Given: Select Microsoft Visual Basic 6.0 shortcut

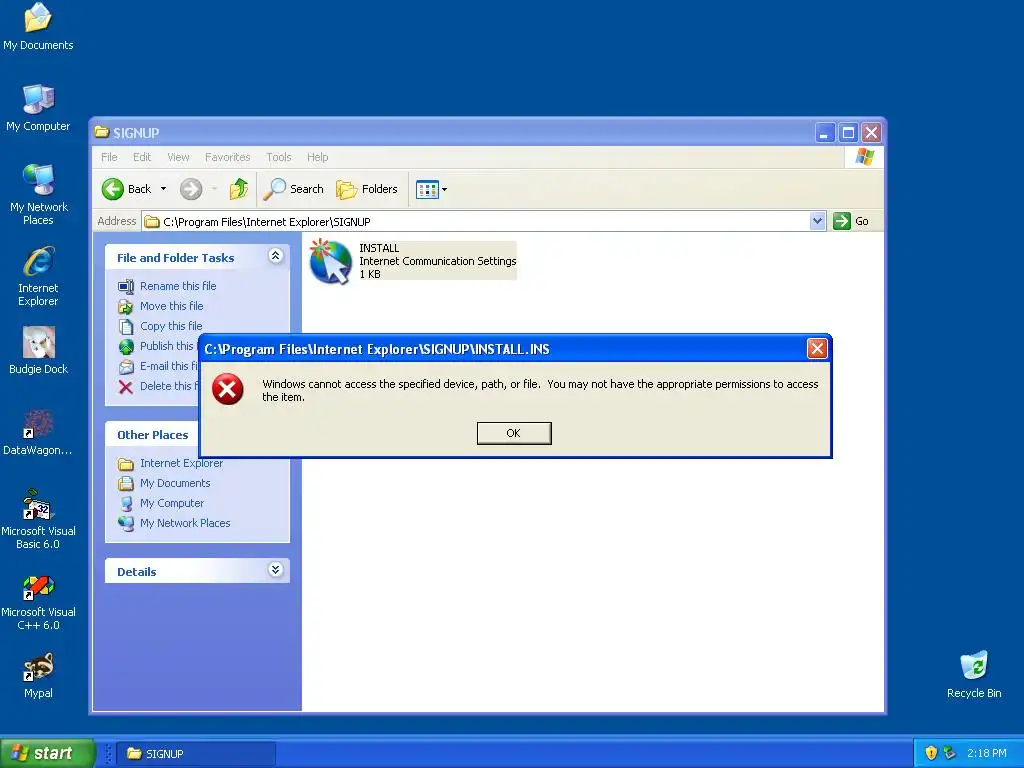Looking at the screenshot, I should (38, 519).
